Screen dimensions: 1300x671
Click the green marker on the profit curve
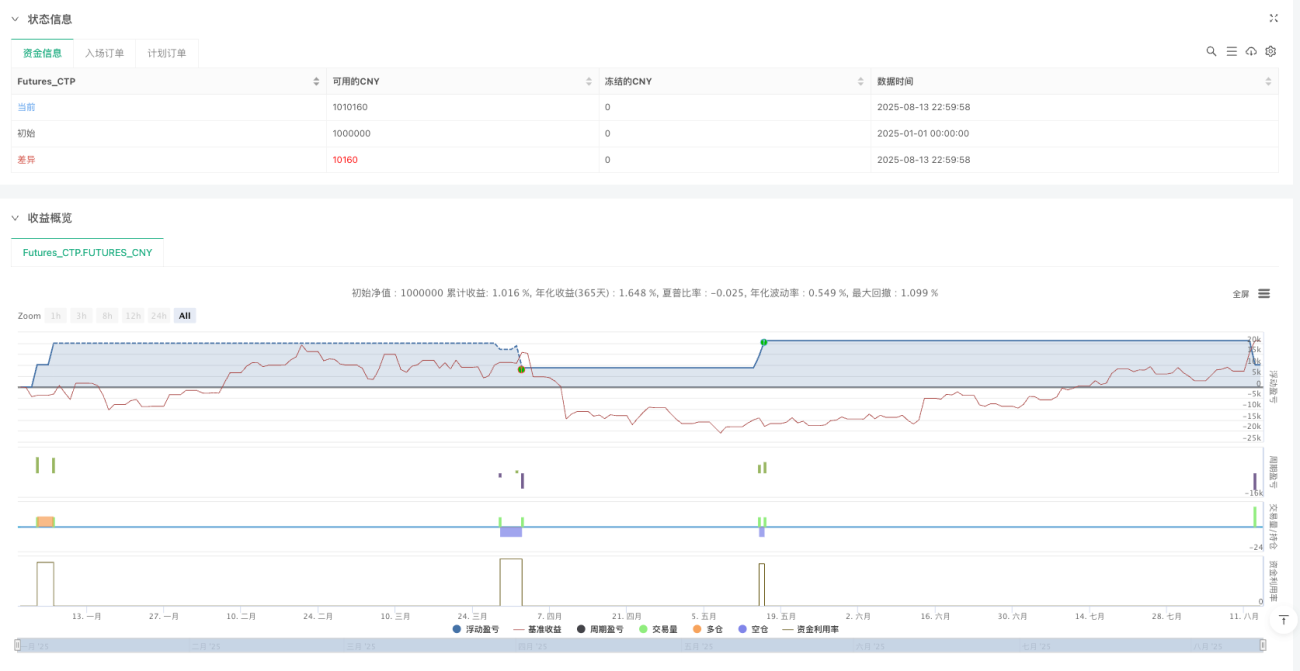click(764, 342)
